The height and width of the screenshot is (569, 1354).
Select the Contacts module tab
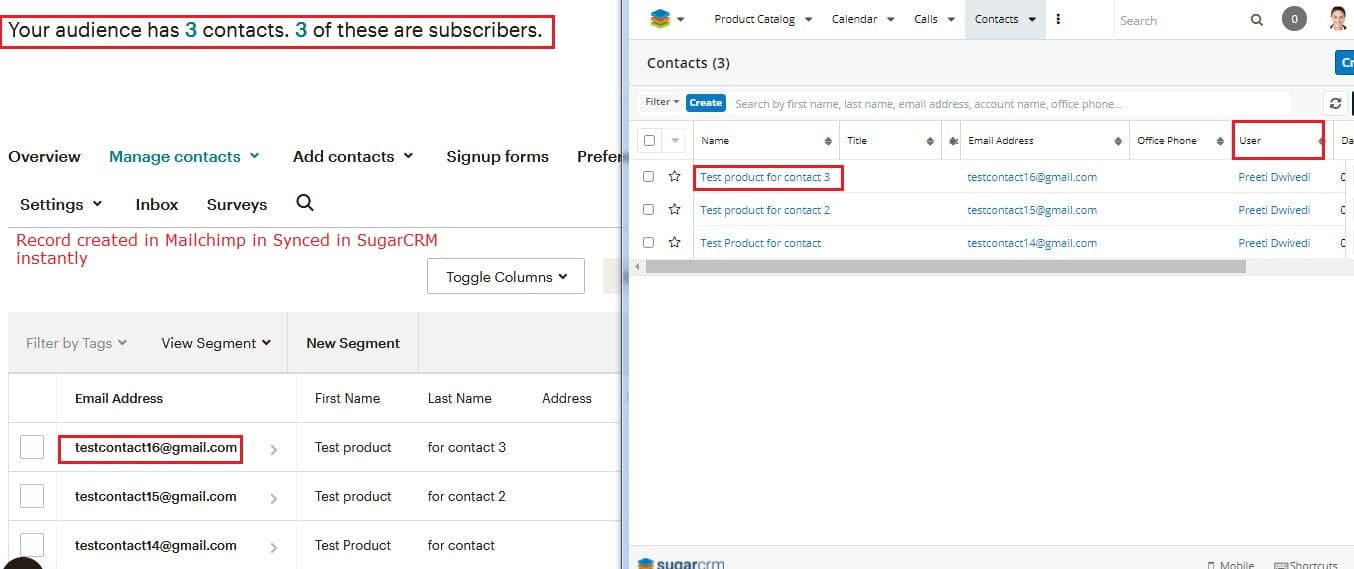996,19
